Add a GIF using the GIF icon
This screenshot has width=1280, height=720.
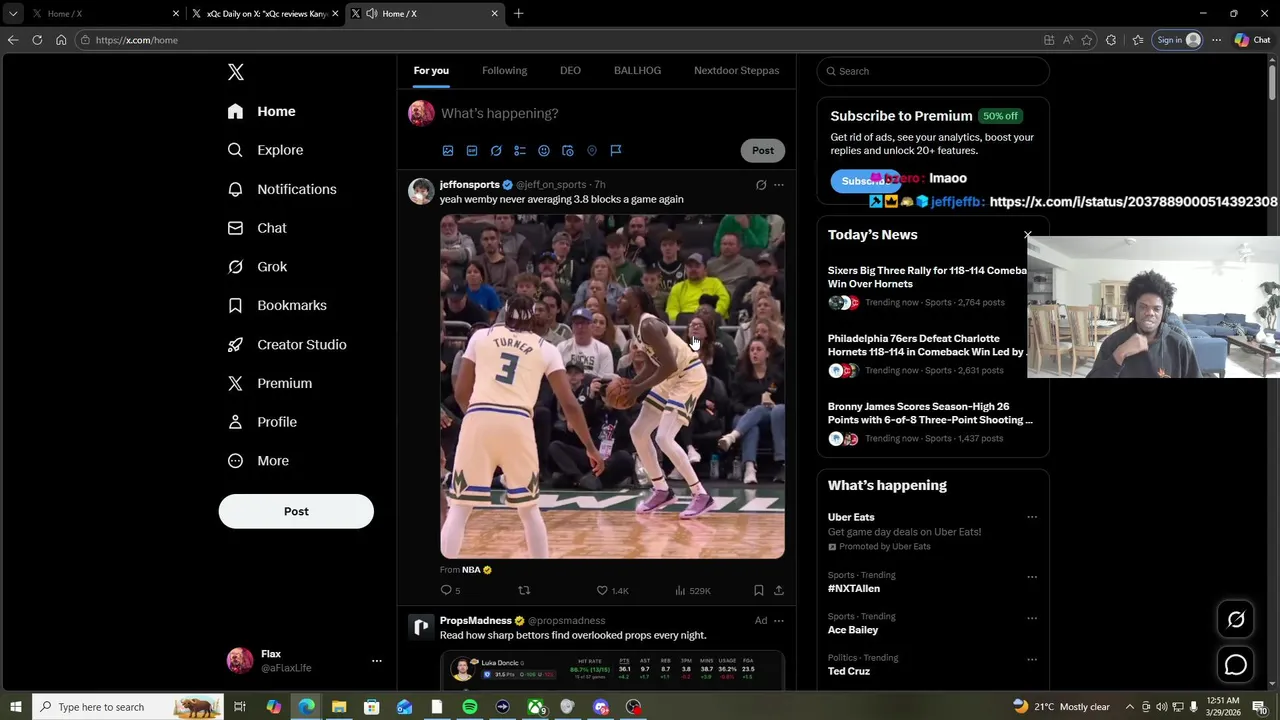click(x=472, y=151)
